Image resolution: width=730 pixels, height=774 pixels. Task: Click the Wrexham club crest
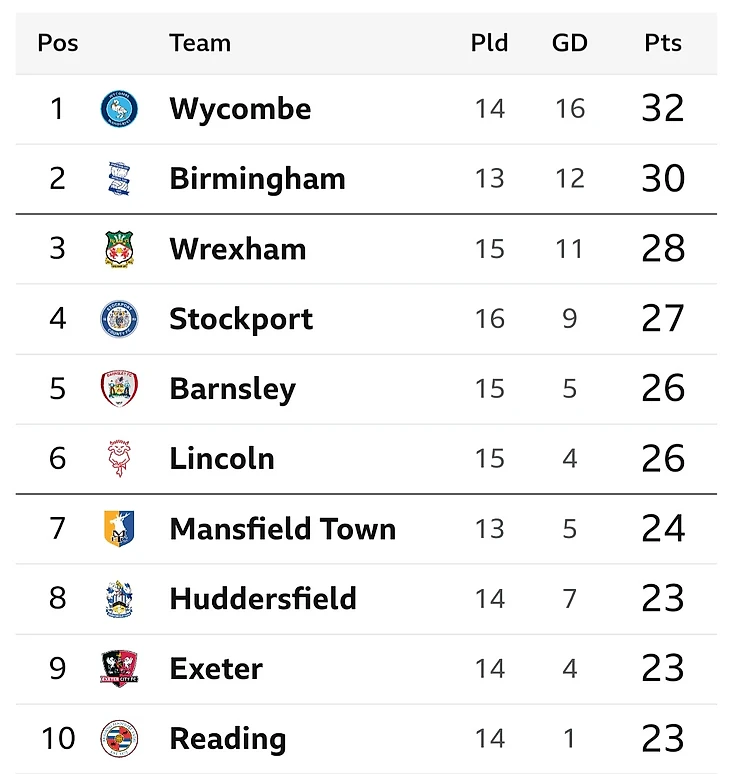pyautogui.click(x=119, y=249)
